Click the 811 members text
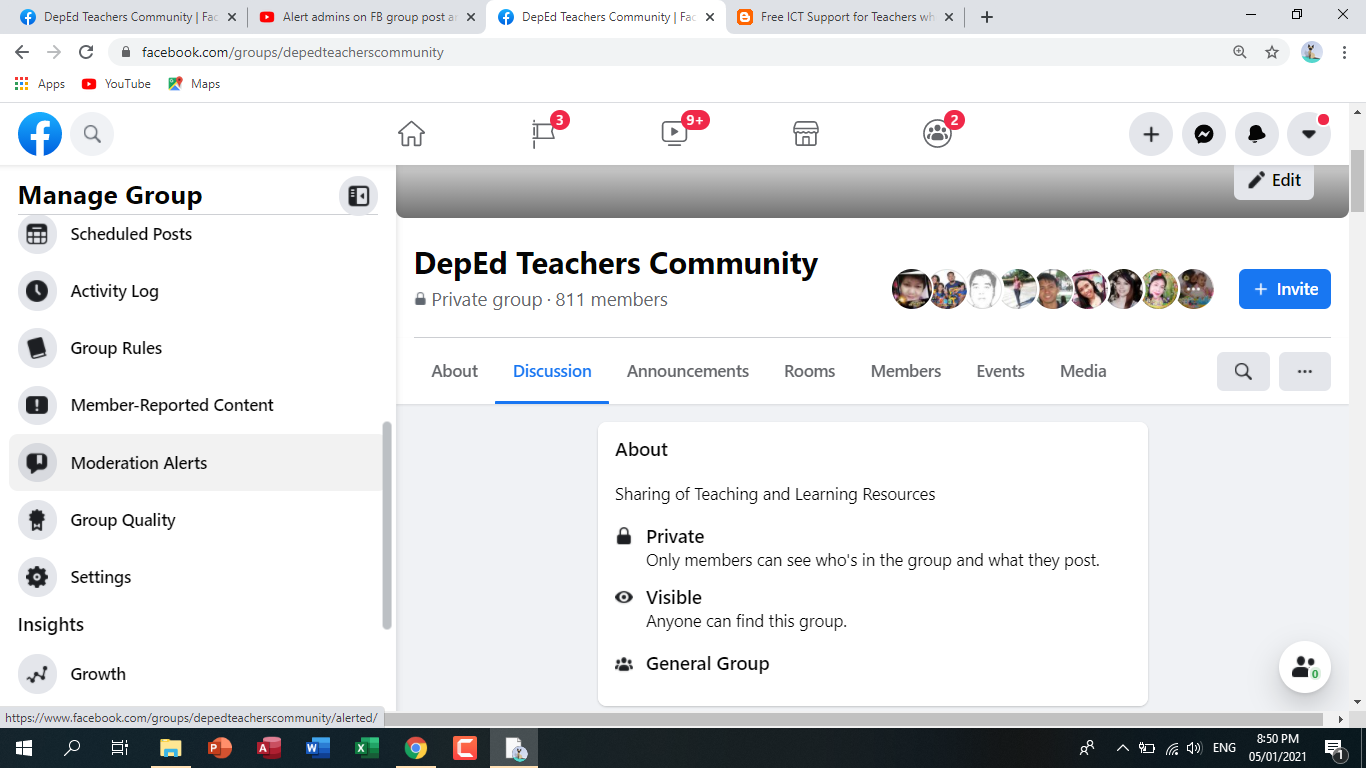 click(612, 300)
